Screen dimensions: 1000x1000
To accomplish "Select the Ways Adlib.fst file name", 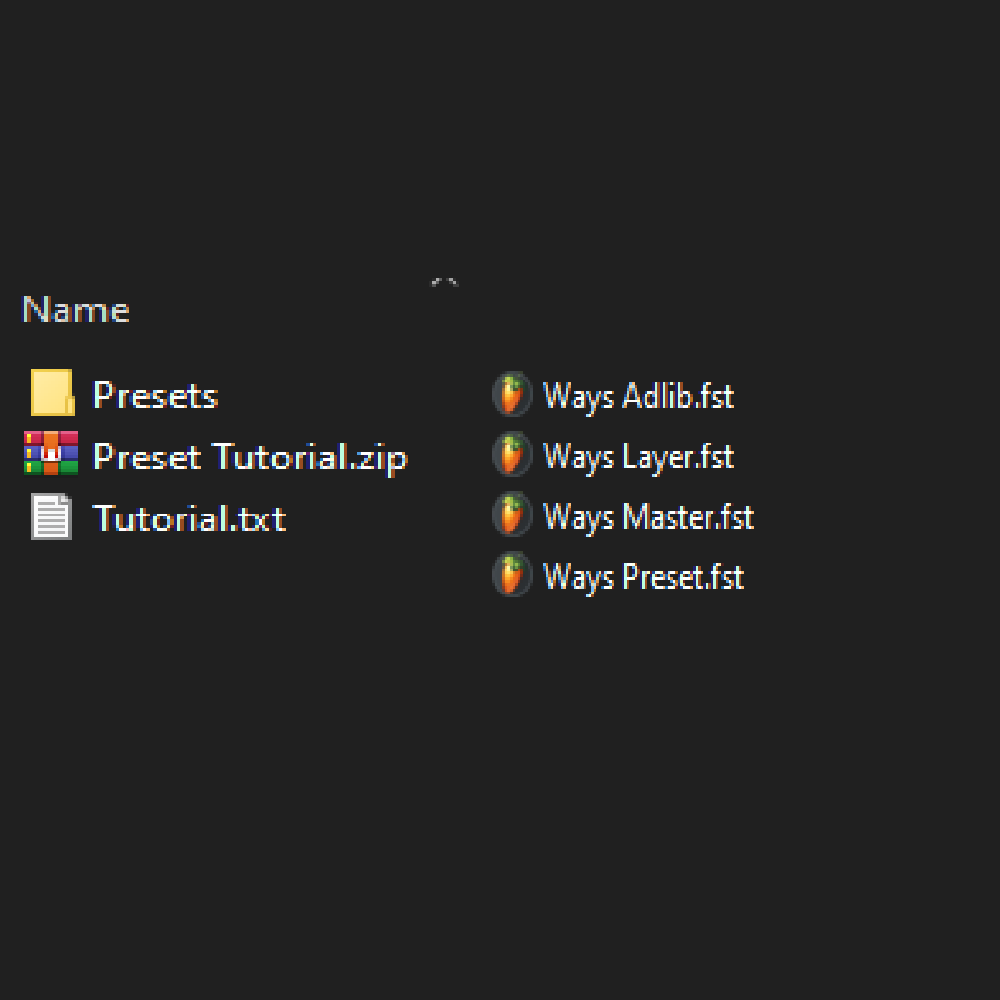I will pyautogui.click(x=638, y=396).
